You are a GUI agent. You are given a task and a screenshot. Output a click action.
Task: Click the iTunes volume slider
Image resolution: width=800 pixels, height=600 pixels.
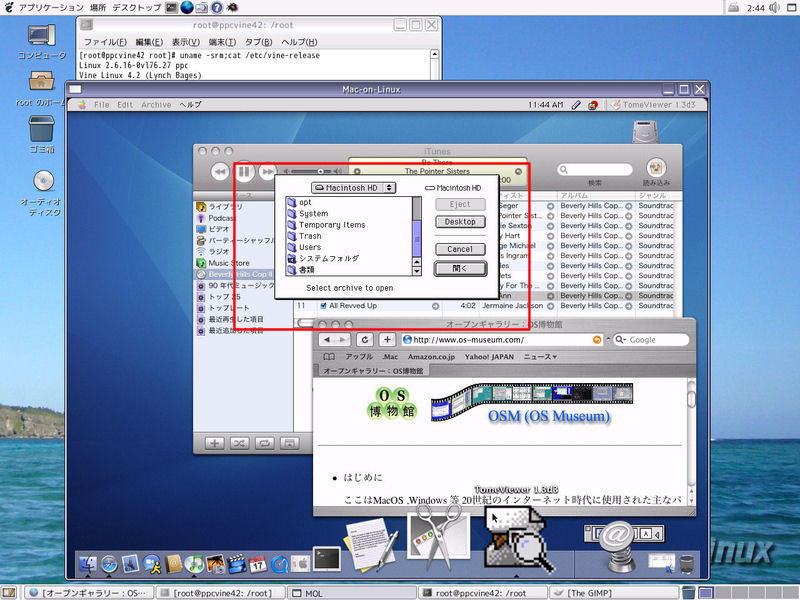click(313, 171)
